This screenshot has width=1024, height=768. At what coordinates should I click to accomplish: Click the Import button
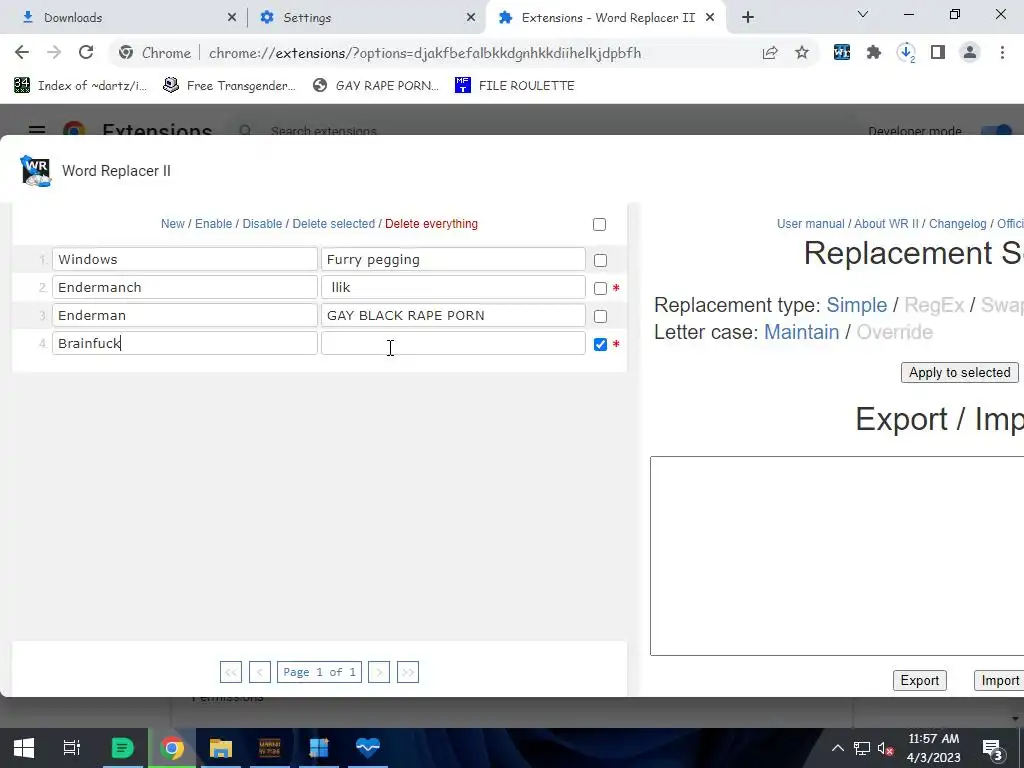click(x=999, y=680)
